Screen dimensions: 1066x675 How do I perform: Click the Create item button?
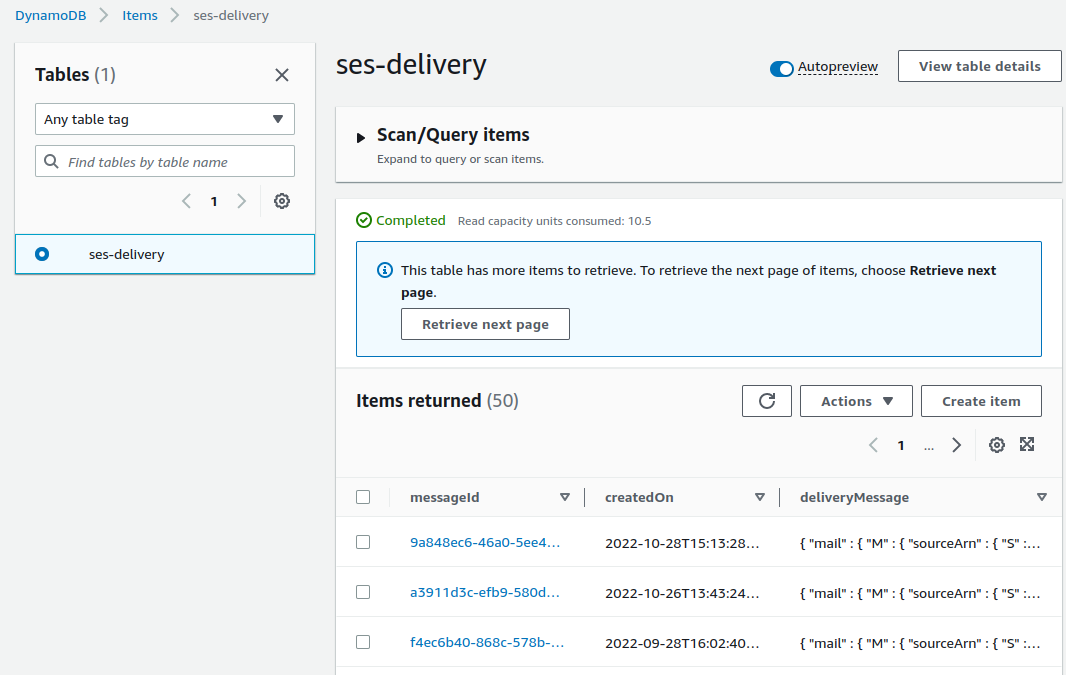pos(981,401)
